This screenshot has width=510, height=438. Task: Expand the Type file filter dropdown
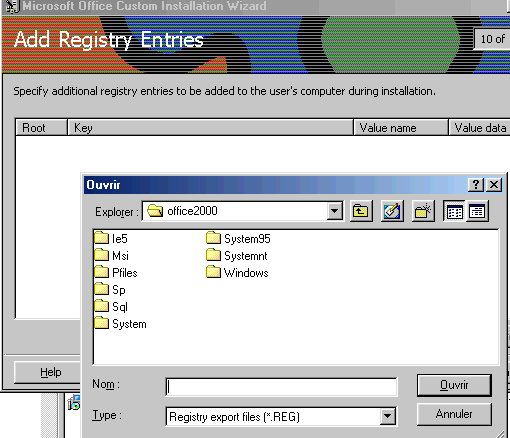[387, 416]
